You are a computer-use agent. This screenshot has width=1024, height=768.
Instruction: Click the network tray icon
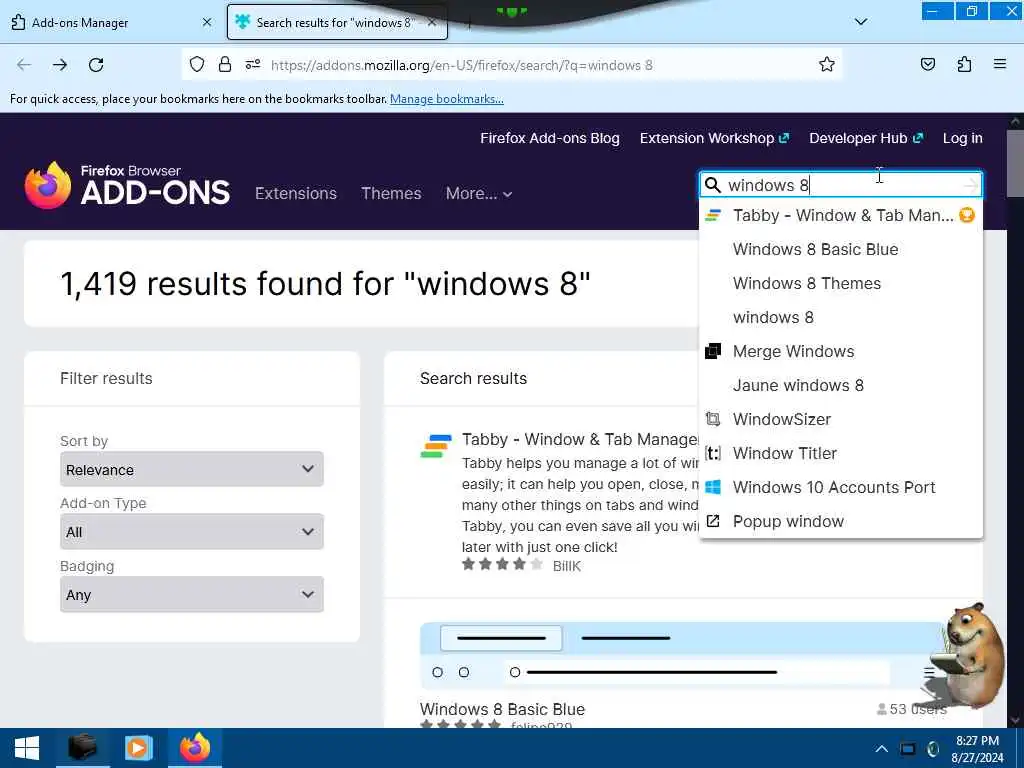908,749
